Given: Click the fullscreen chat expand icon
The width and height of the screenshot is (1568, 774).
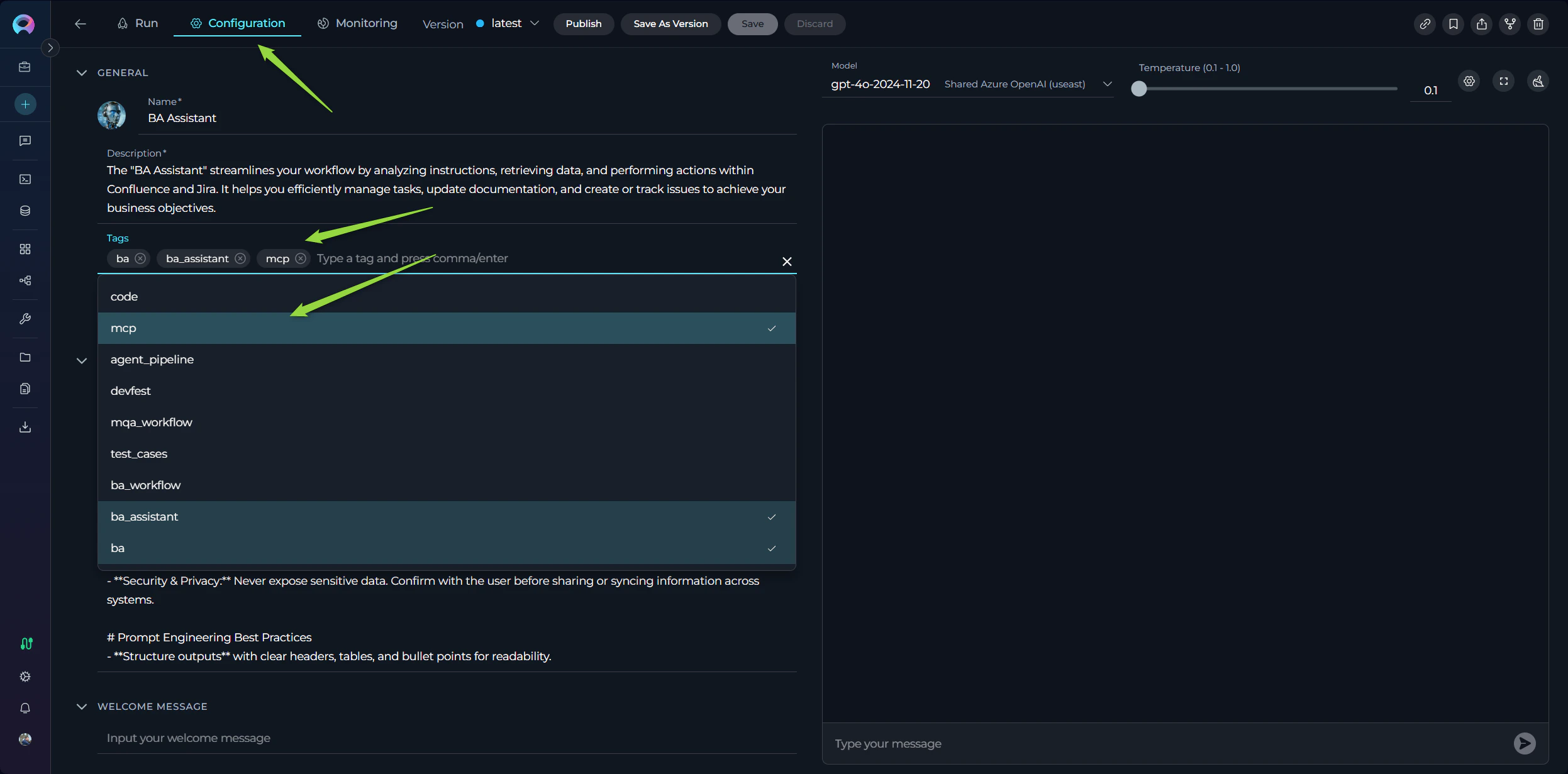Looking at the screenshot, I should click(x=1503, y=81).
